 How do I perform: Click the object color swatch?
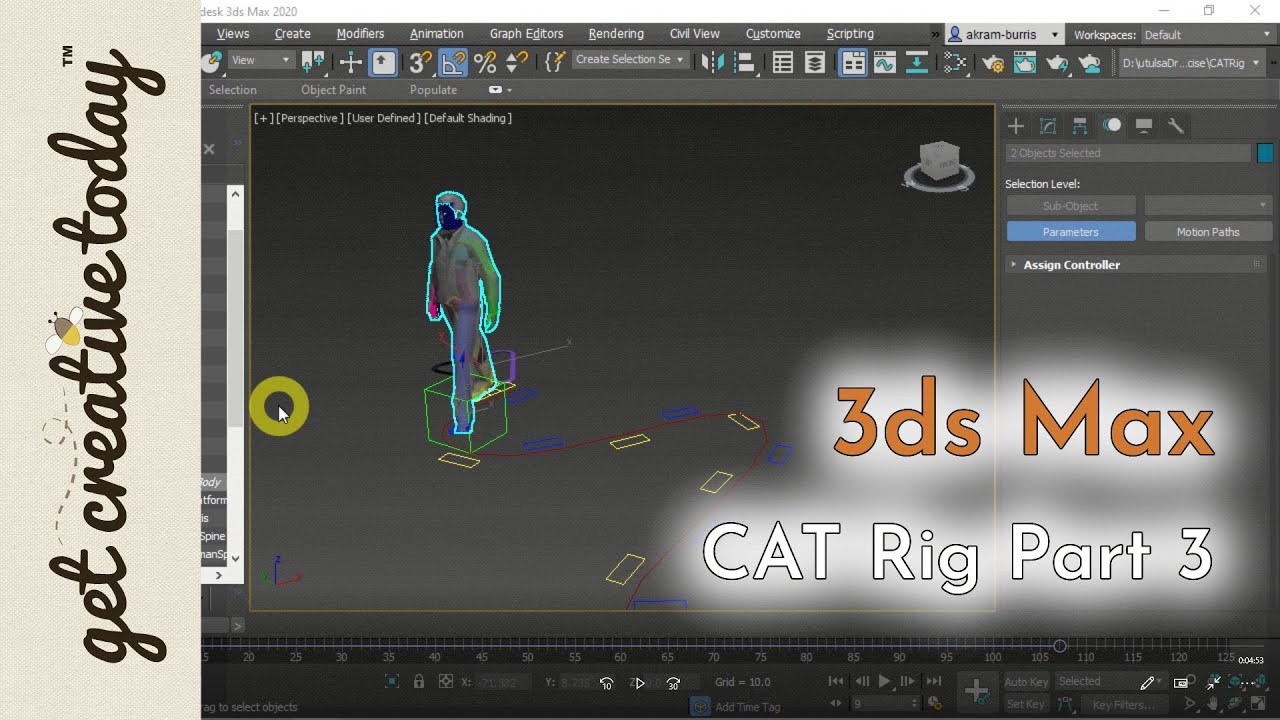tap(1265, 153)
